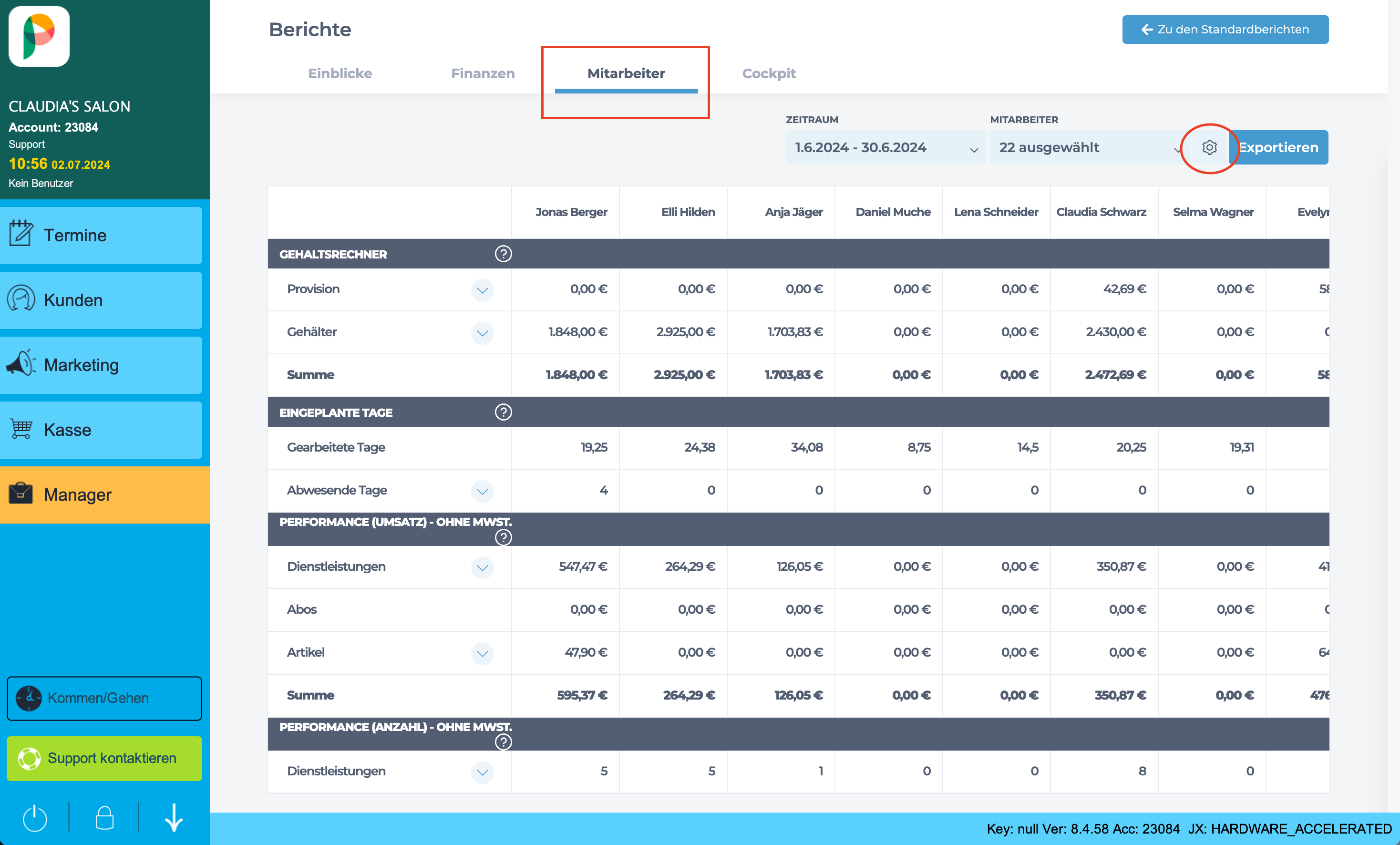Click the Lena Schneider column header

[x=996, y=212]
